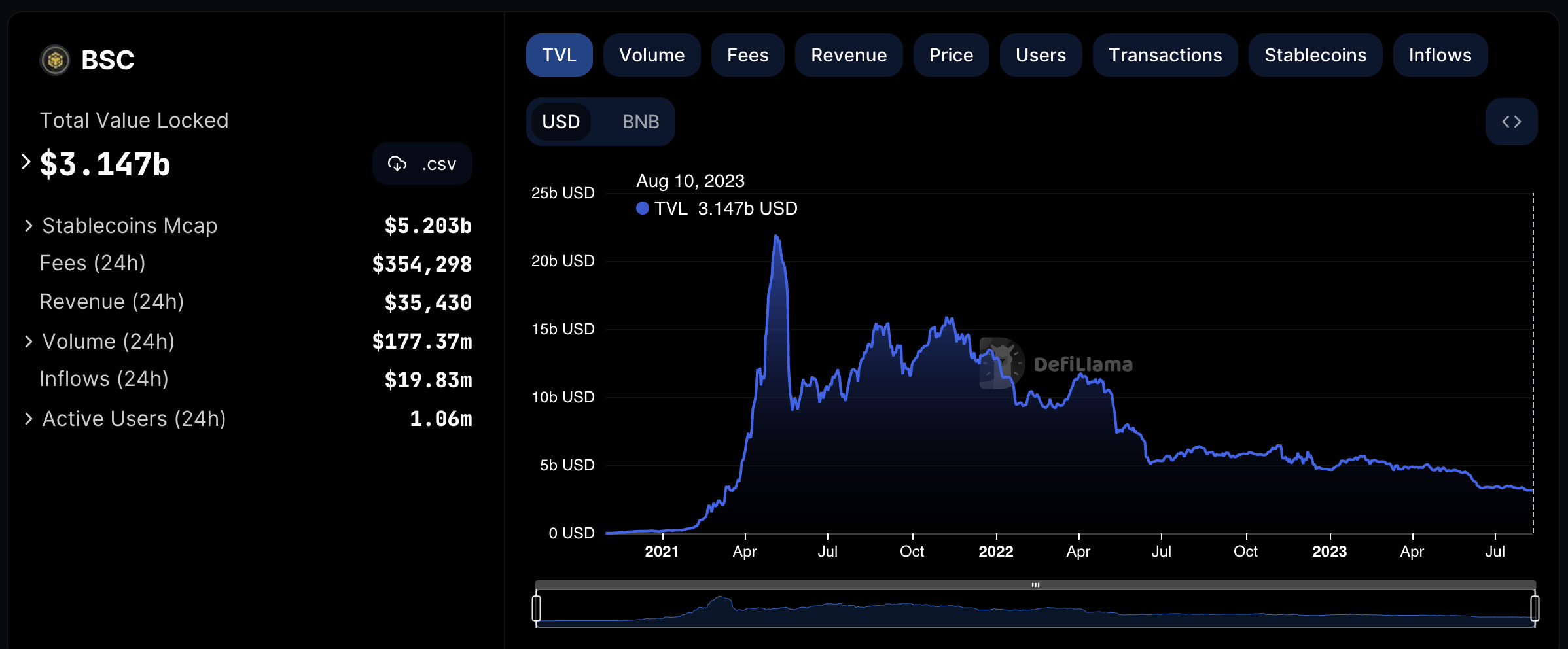Switch to the Fees chart tab
The width and height of the screenshot is (1568, 649).
coord(747,55)
